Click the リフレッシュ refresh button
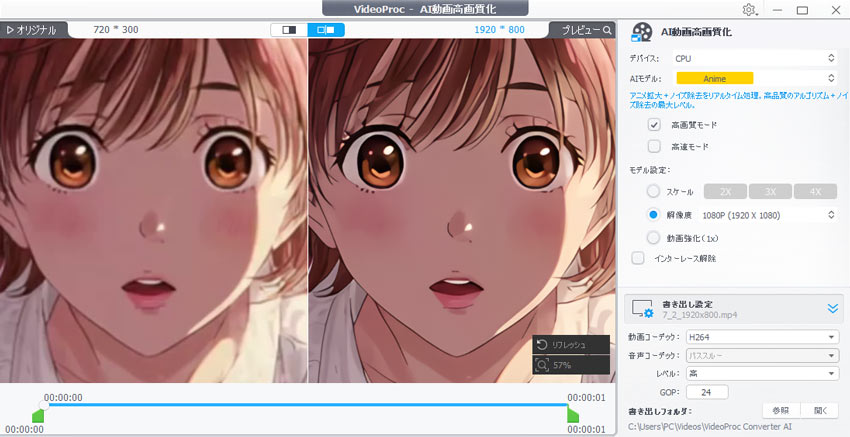 (571, 345)
